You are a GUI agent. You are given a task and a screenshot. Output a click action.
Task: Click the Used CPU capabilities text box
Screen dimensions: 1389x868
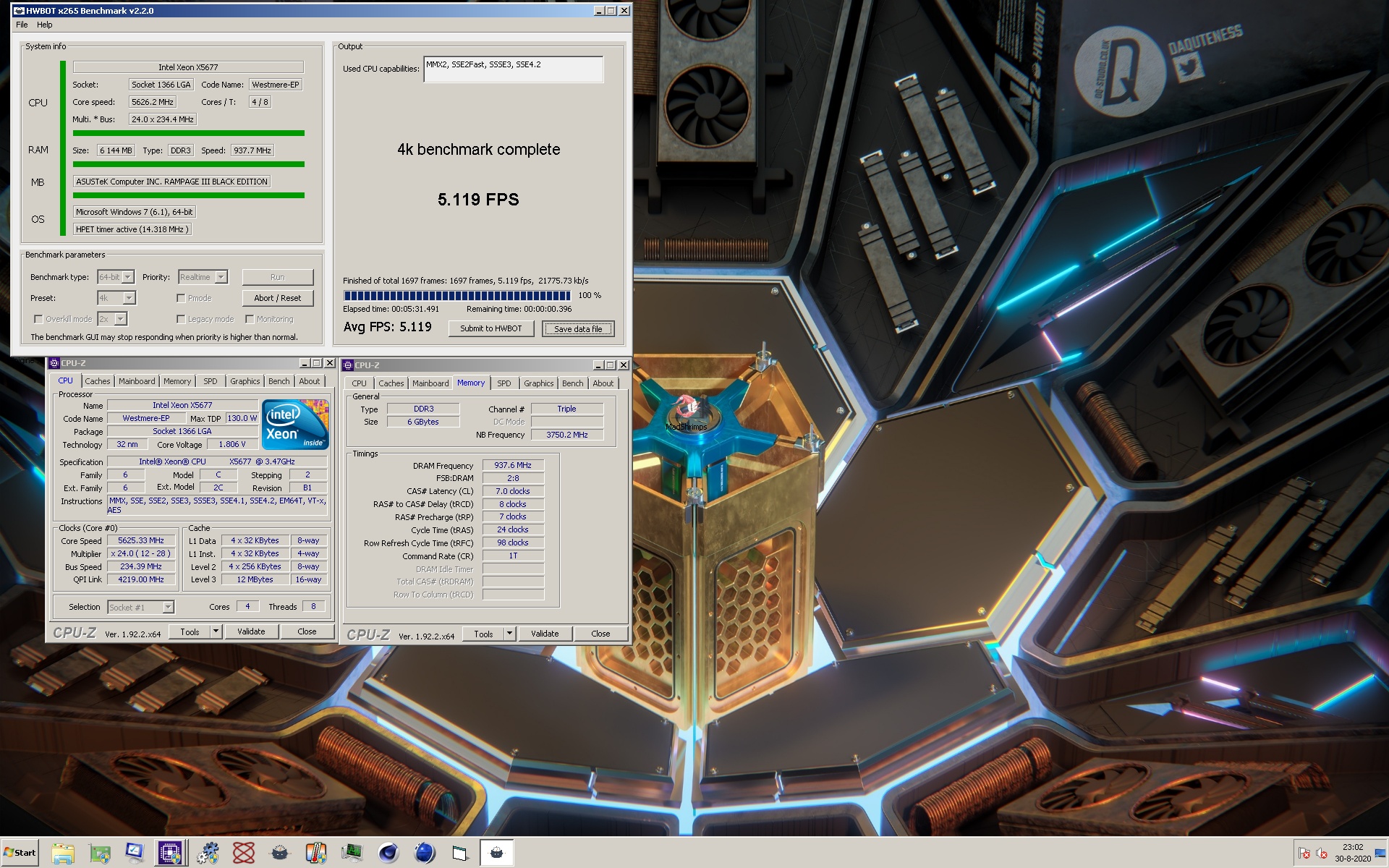513,69
